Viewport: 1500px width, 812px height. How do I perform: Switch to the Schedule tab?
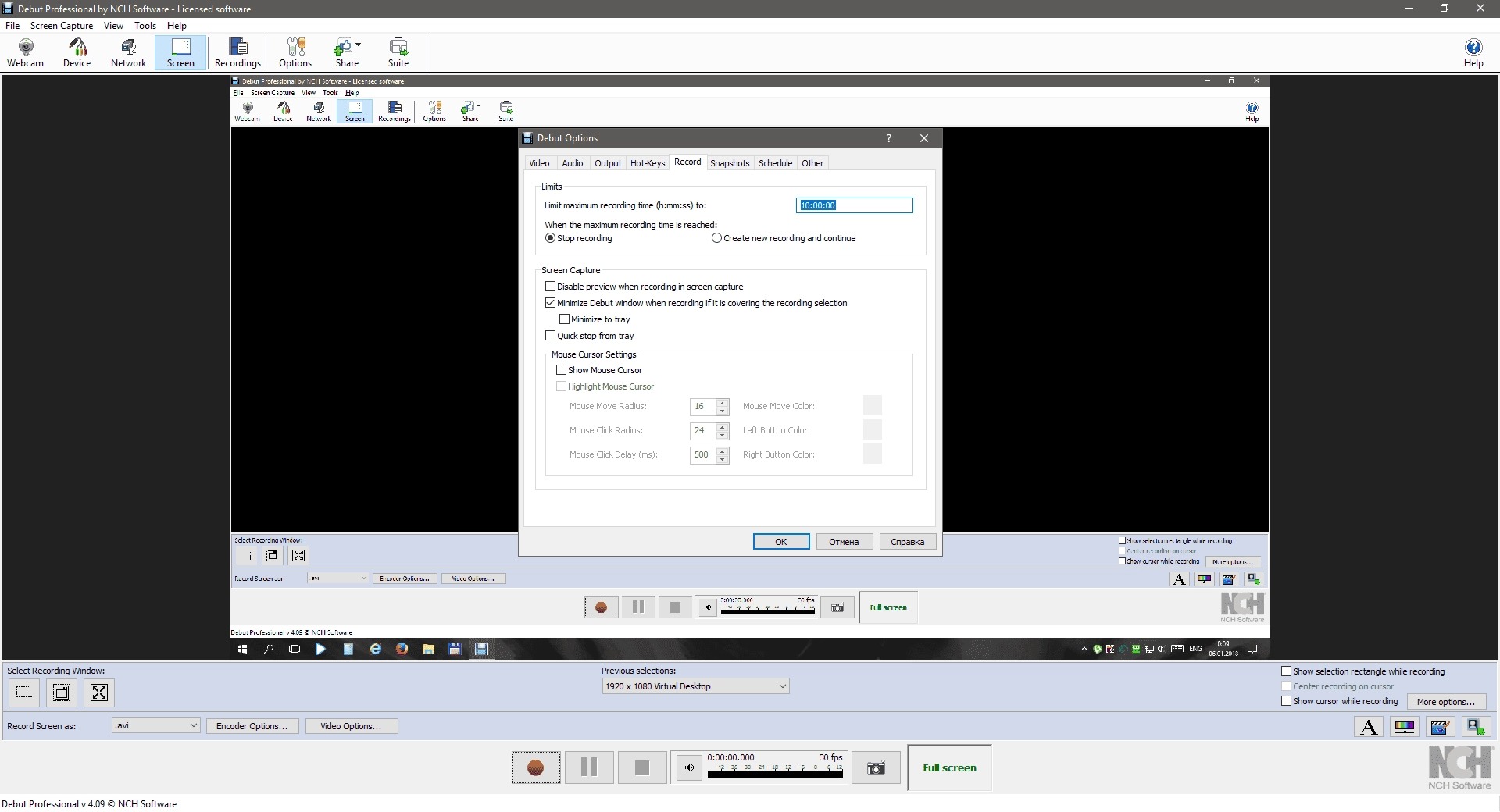coord(776,163)
